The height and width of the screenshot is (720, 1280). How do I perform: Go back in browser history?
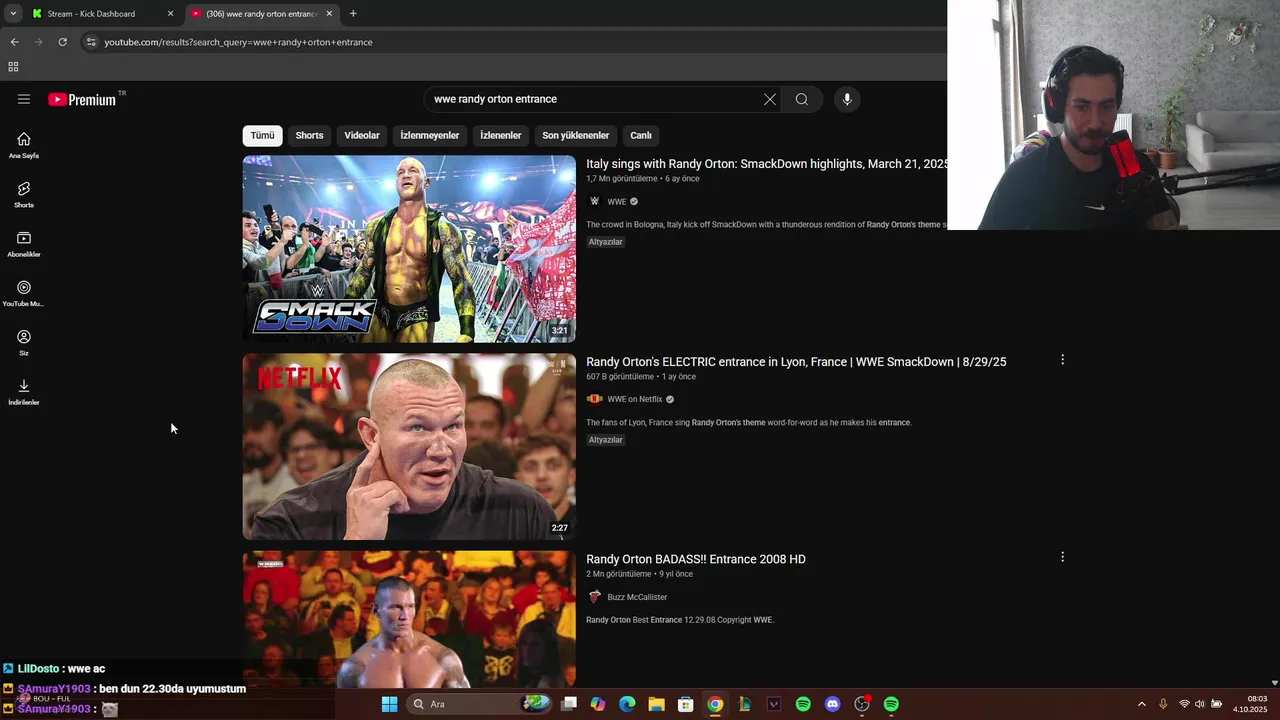(14, 42)
